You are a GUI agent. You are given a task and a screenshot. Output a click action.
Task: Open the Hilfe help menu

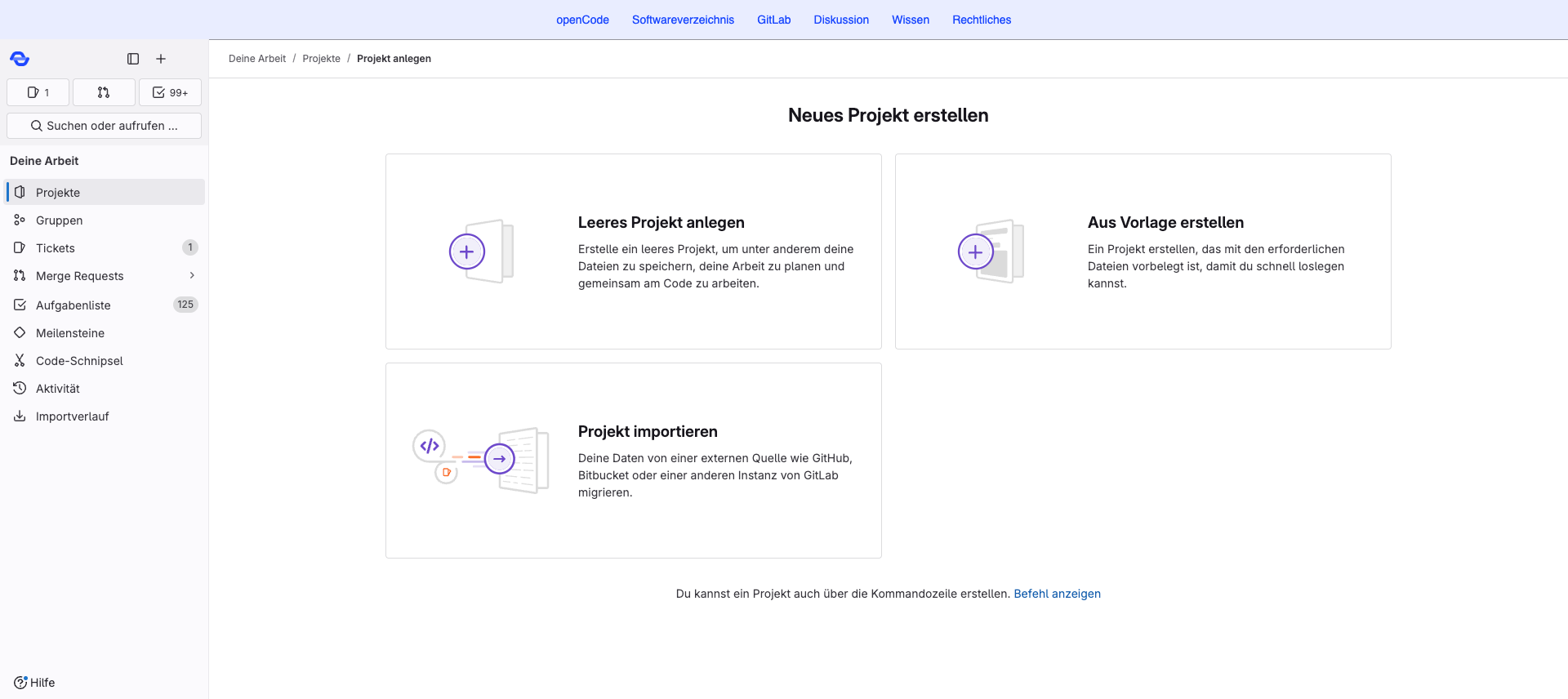tap(34, 683)
